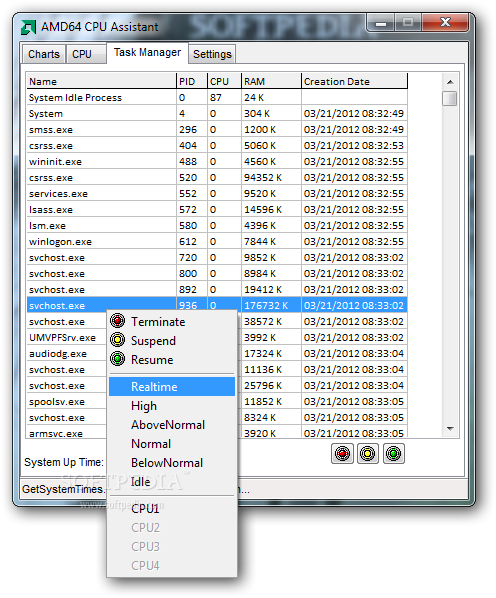Select the System Idle Process row
This screenshot has width=496, height=598.
(217, 98)
